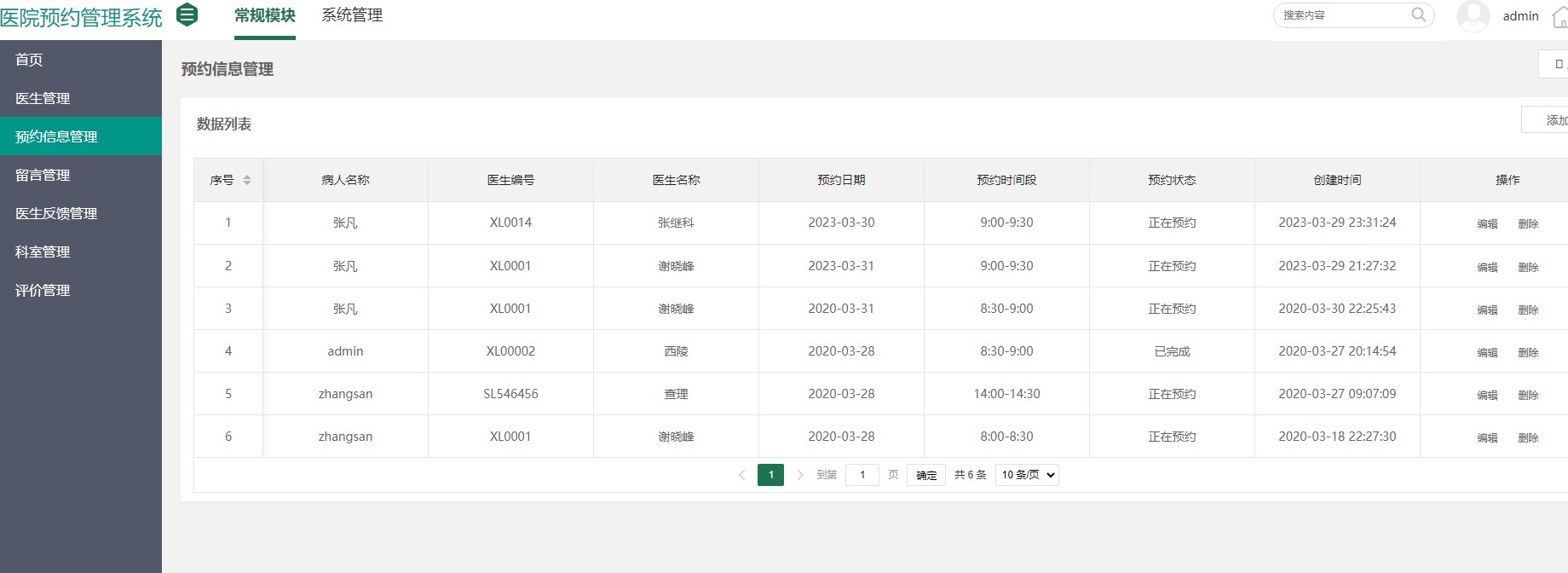Open 首页 in the sidebar

click(x=81, y=60)
